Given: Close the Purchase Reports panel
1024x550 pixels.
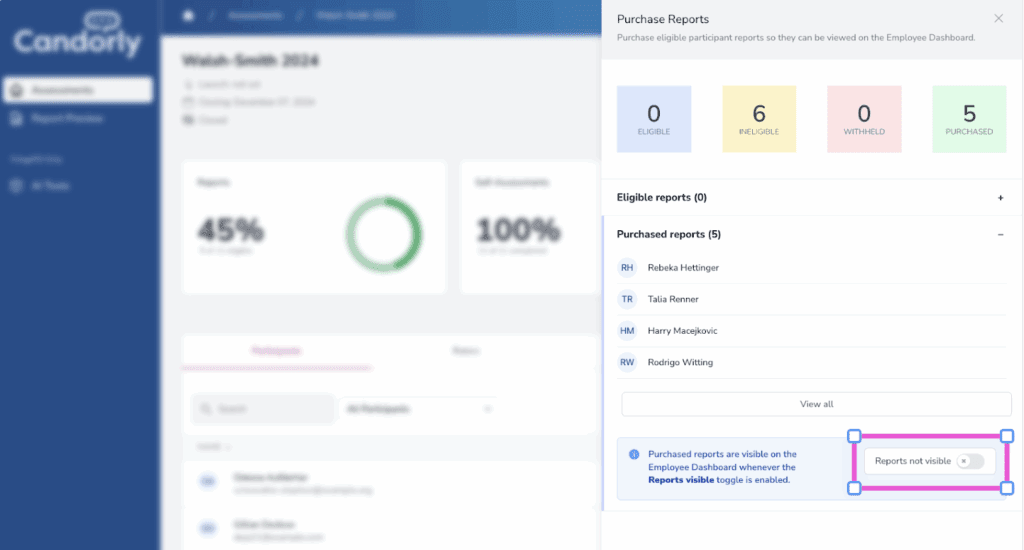Looking at the screenshot, I should pyautogui.click(x=998, y=19).
